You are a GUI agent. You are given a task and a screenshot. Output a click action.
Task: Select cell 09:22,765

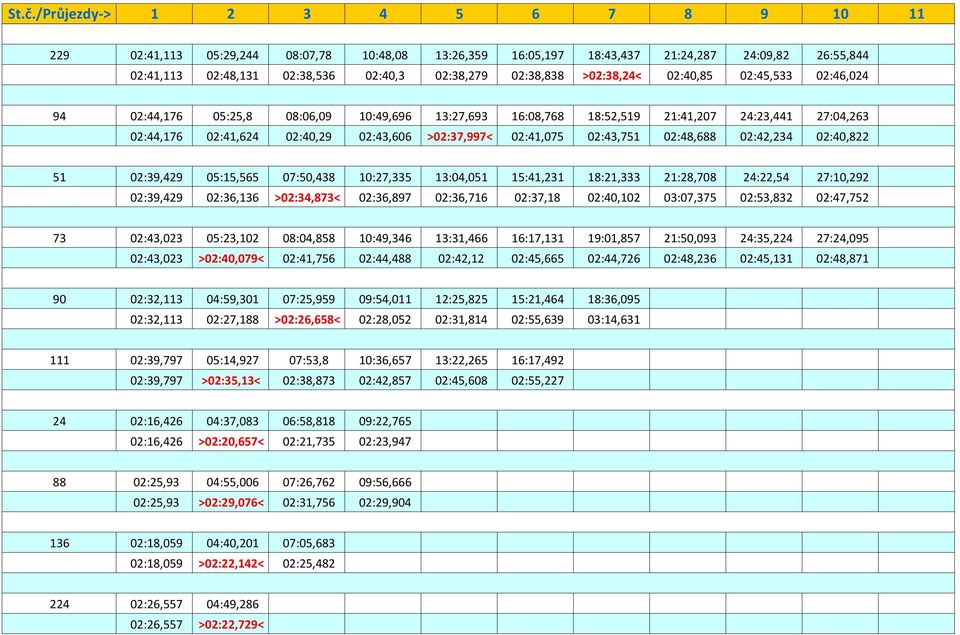384,421
